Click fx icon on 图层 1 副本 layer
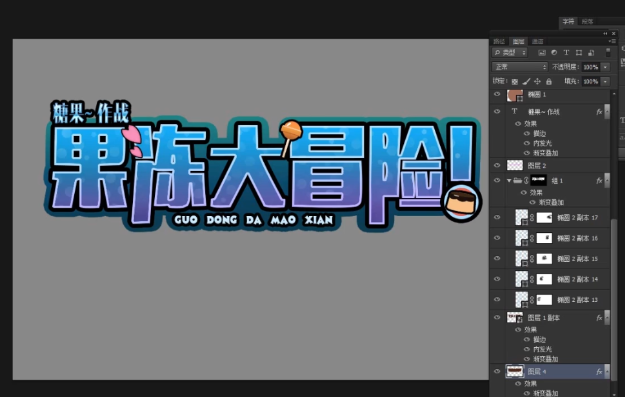The width and height of the screenshot is (625, 397). pos(599,318)
